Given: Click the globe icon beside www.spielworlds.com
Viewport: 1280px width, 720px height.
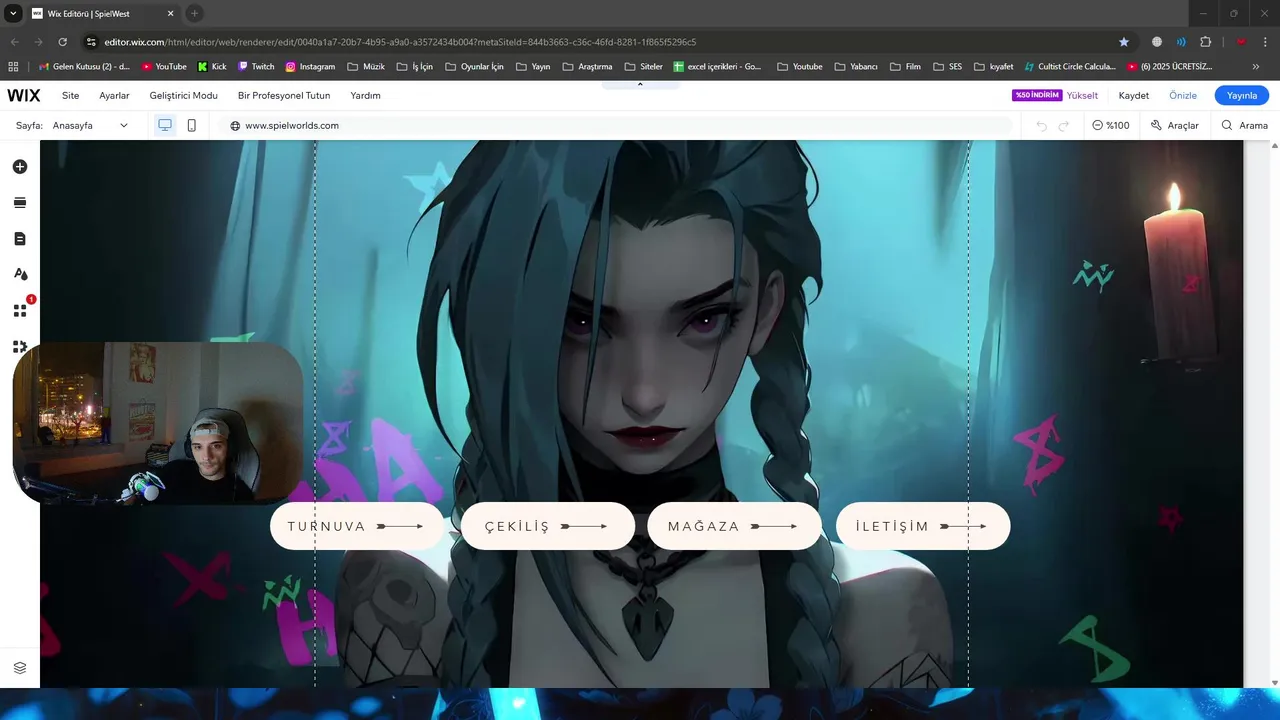Looking at the screenshot, I should (x=235, y=126).
